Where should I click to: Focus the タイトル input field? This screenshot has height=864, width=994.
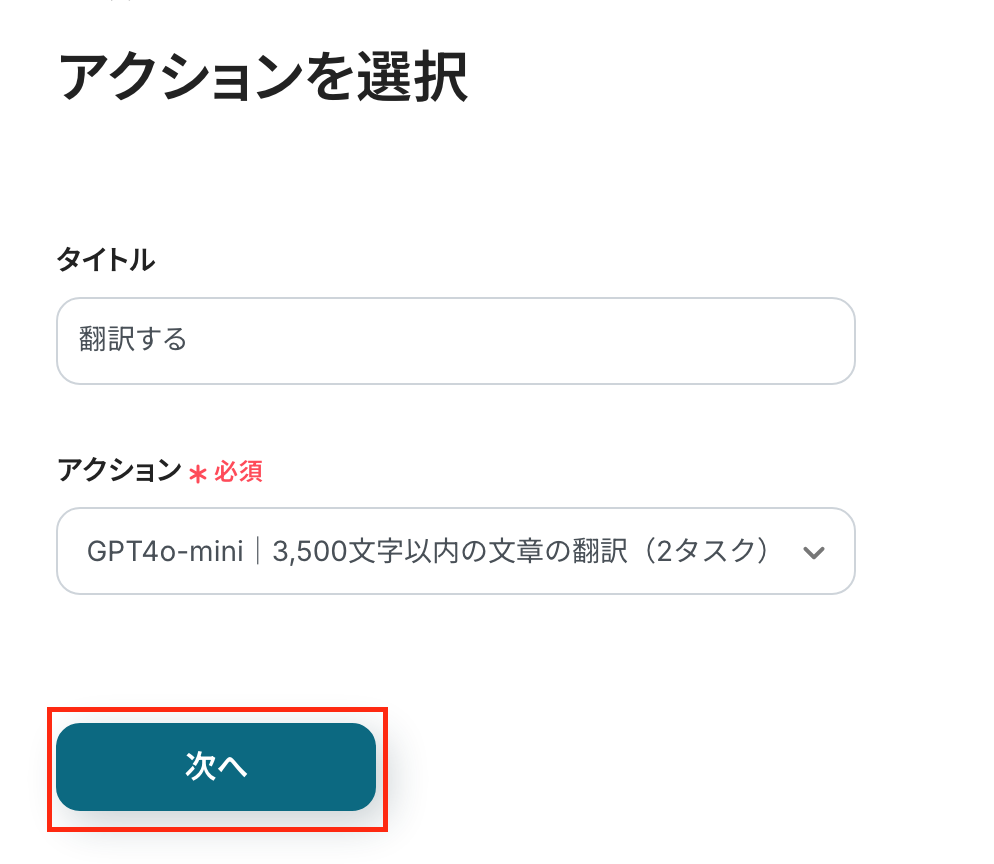(455, 341)
